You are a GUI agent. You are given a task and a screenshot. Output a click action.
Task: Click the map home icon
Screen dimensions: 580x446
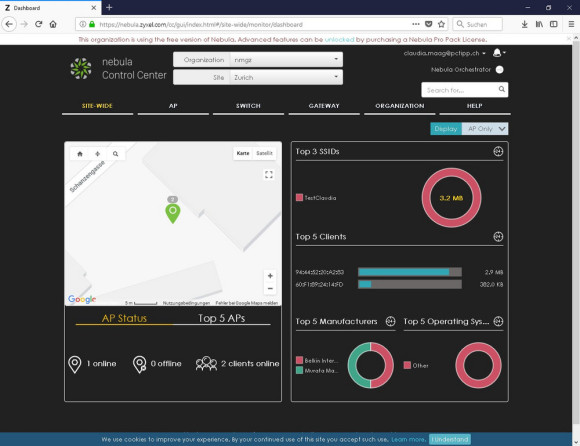pos(80,154)
